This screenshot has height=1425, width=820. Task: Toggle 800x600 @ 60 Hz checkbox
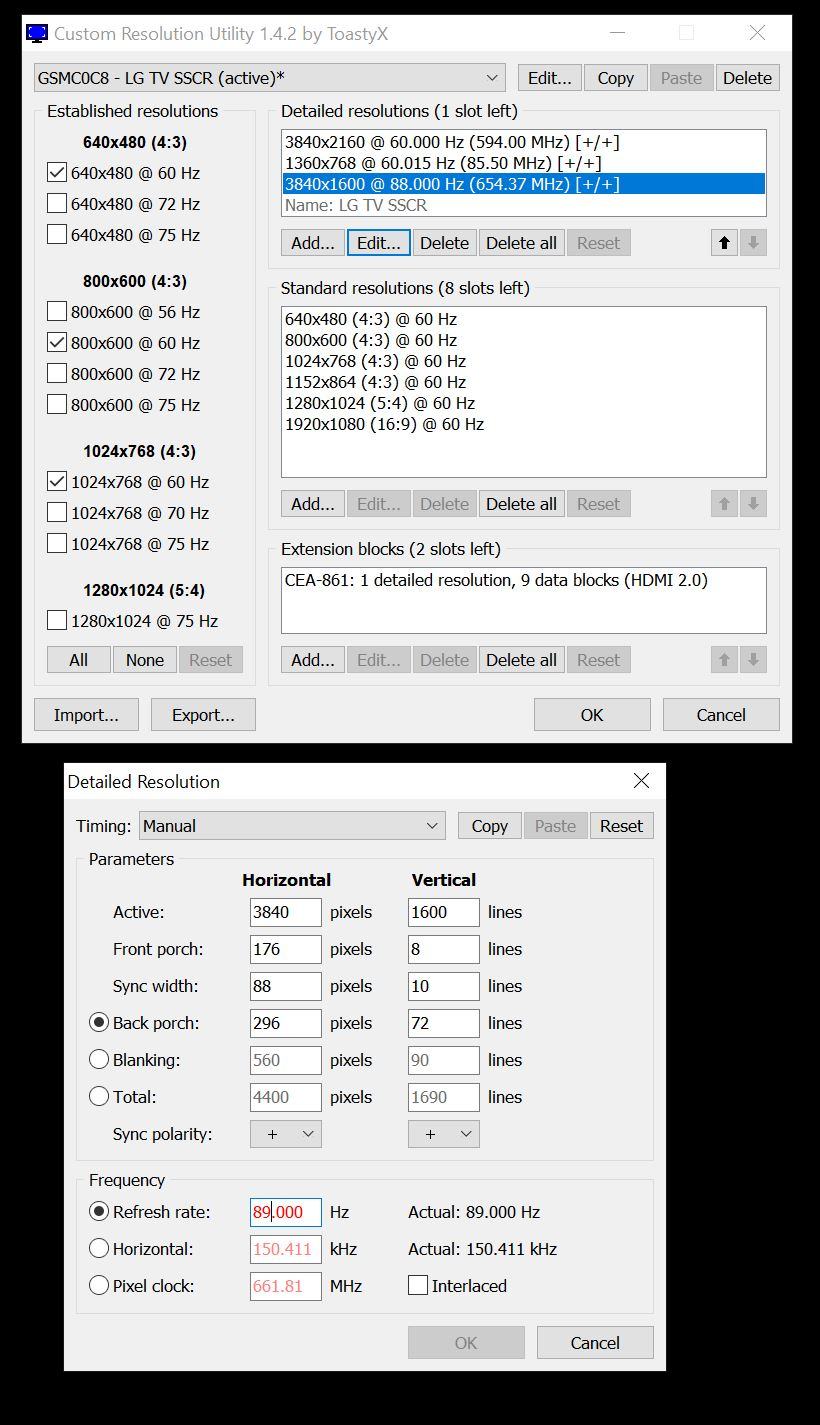(57, 343)
